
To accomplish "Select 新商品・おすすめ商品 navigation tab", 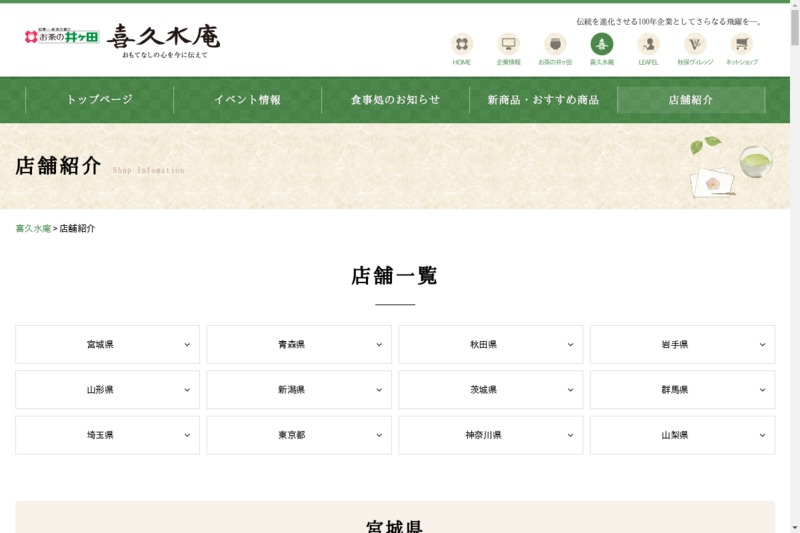I will point(543,100).
